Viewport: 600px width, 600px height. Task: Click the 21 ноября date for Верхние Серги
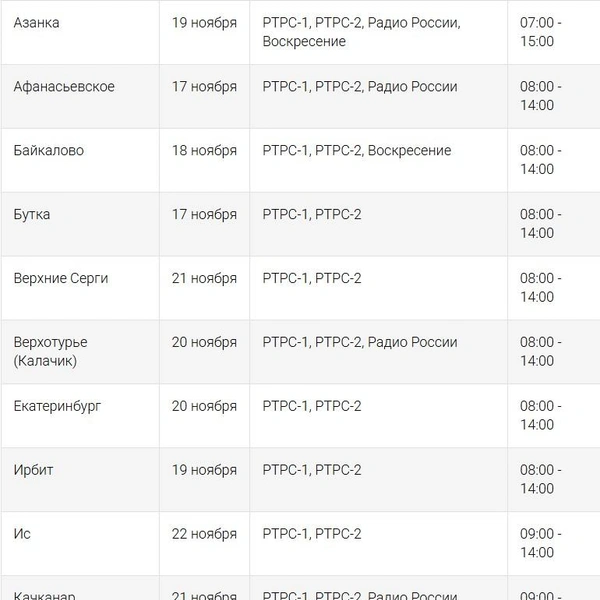pos(204,279)
